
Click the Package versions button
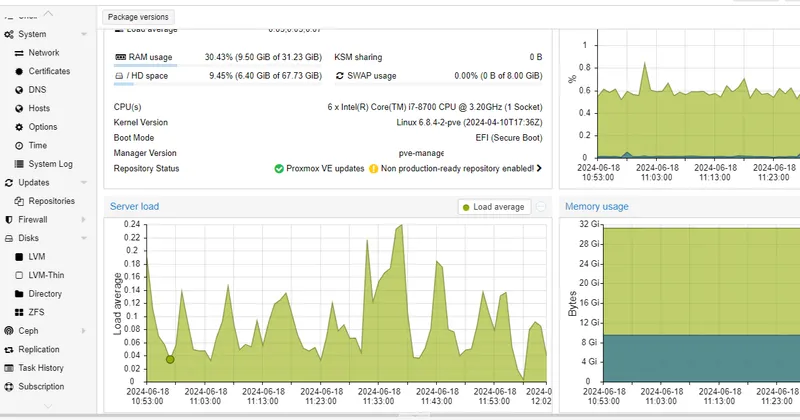pos(138,17)
